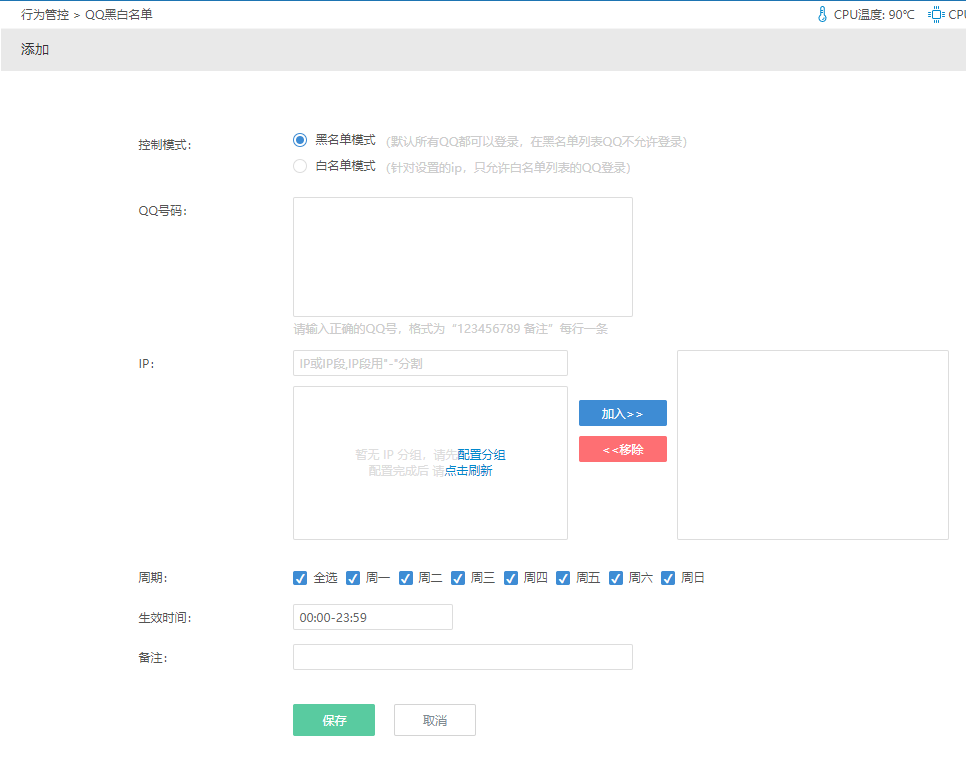The width and height of the screenshot is (966, 774).
Task: Click the 点击刷新 link
Action: point(468,471)
